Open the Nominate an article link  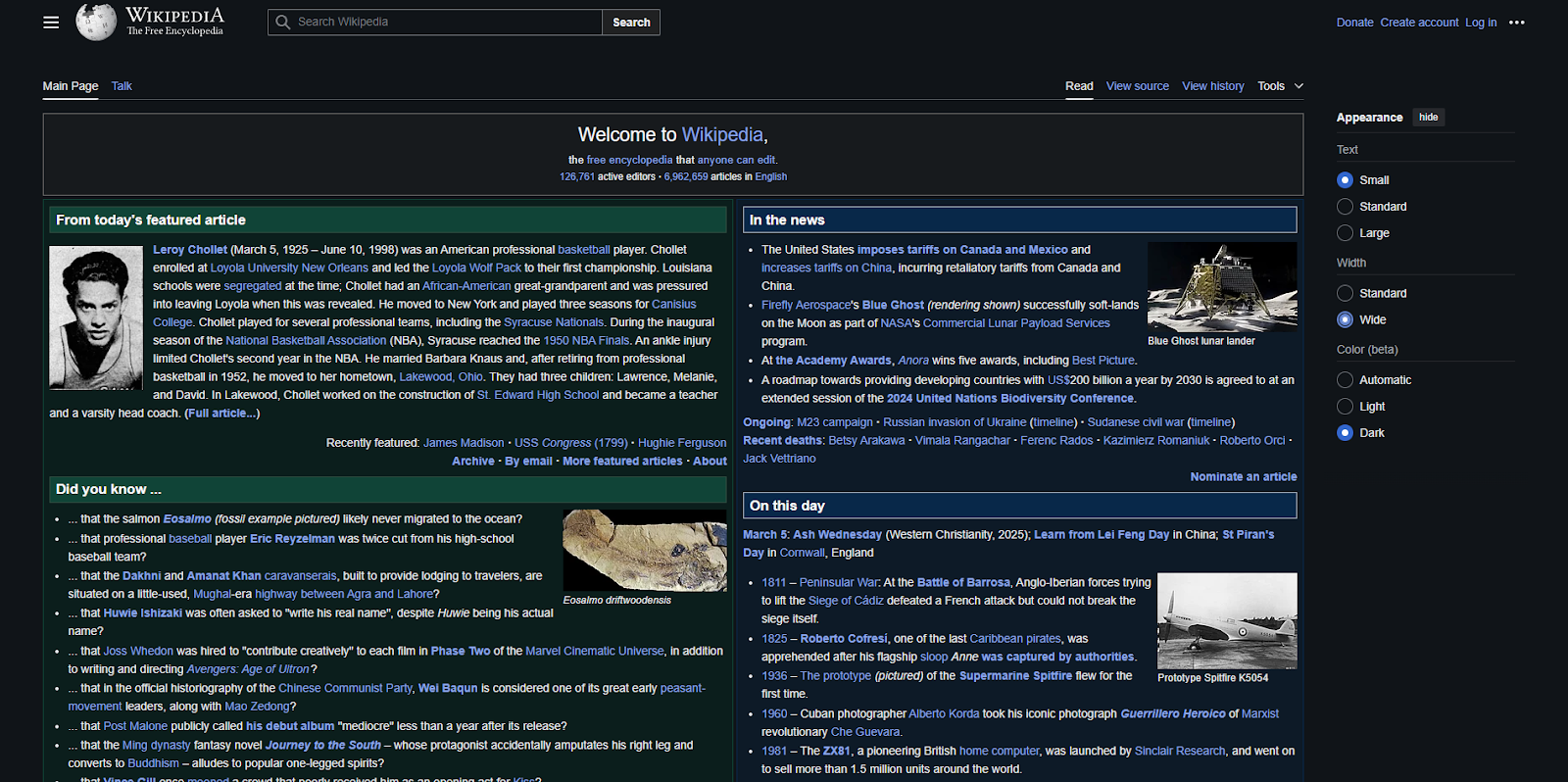[1243, 476]
